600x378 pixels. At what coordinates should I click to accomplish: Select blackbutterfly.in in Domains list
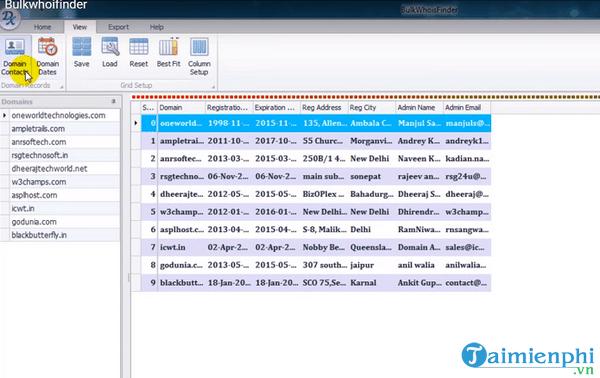[x=64, y=235]
